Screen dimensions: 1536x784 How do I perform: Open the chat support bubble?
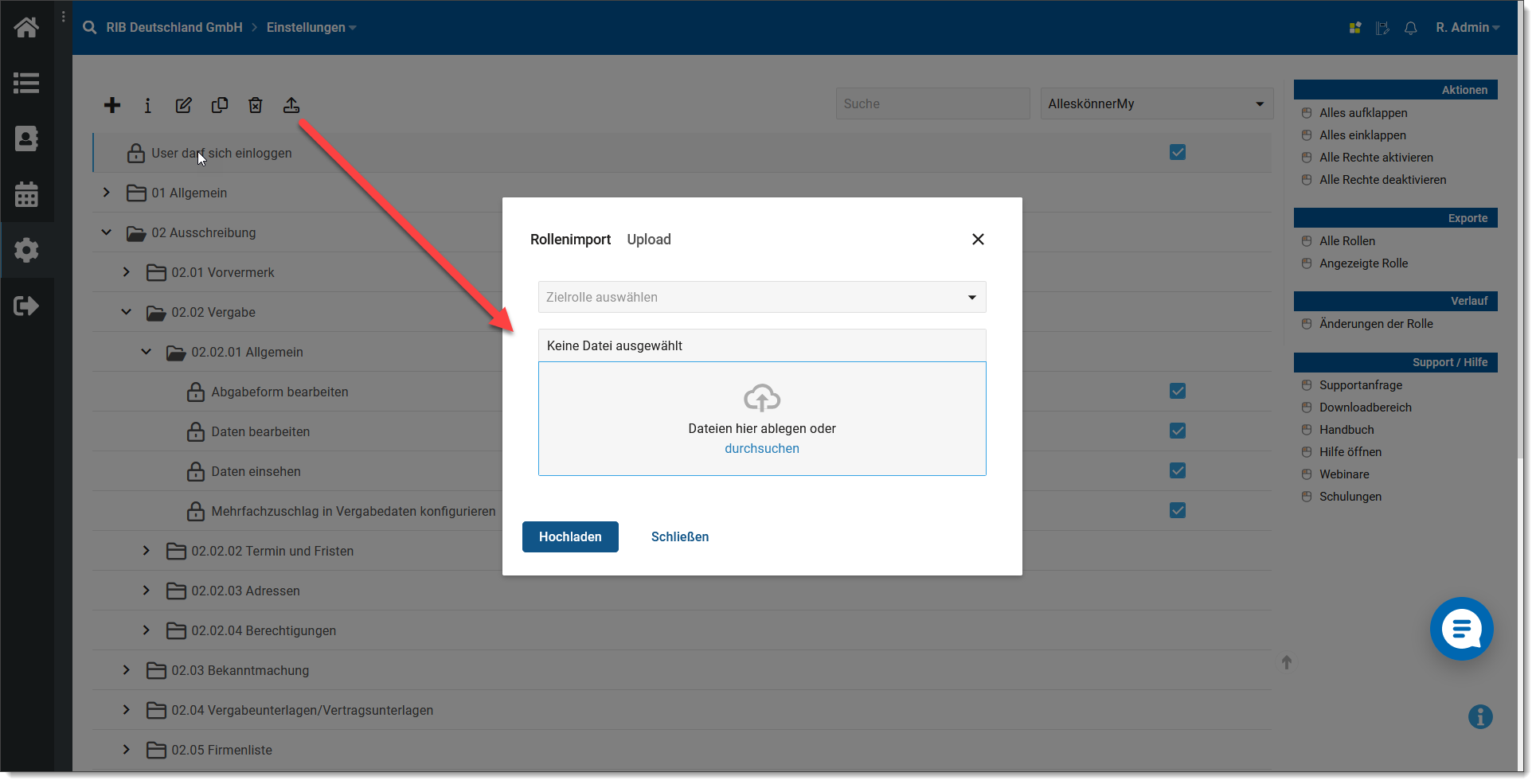pos(1462,629)
